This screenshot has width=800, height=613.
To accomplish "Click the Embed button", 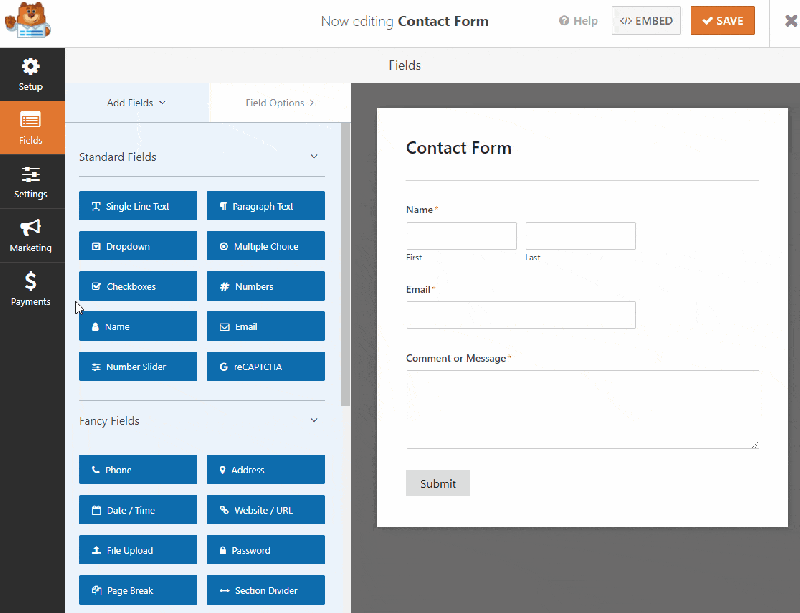I will [x=646, y=19].
